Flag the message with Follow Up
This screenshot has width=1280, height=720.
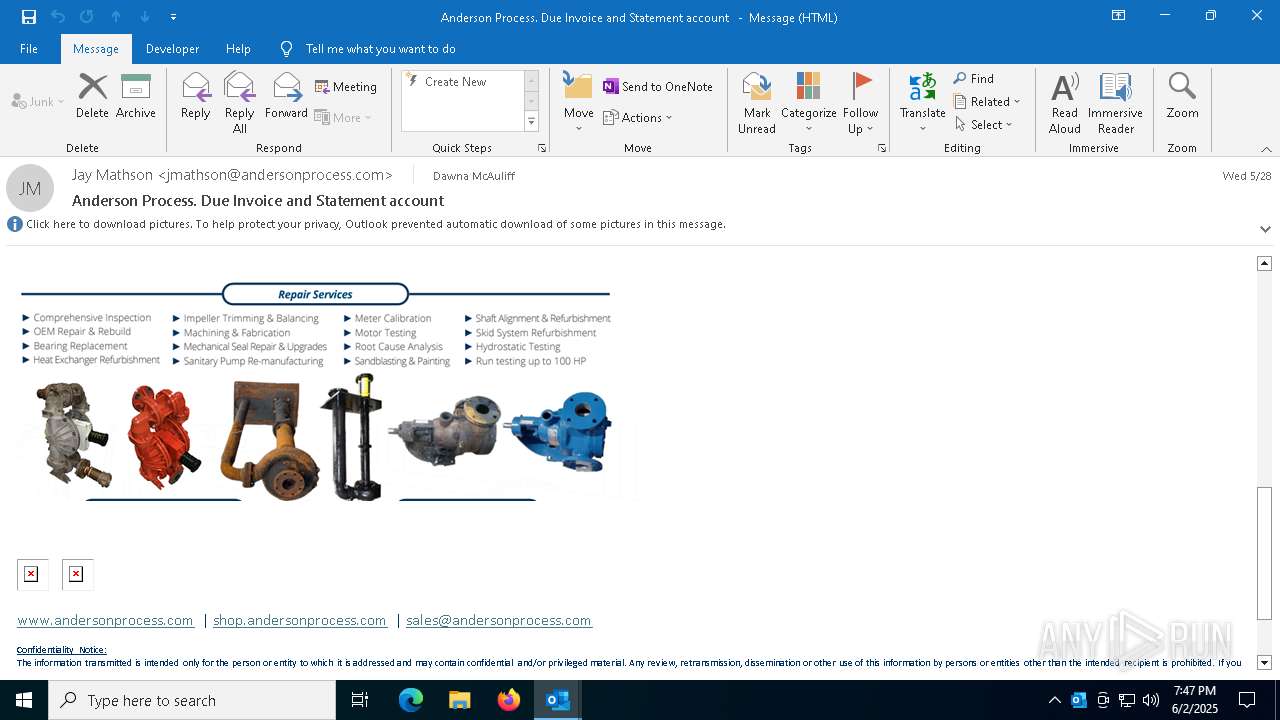coord(860,103)
